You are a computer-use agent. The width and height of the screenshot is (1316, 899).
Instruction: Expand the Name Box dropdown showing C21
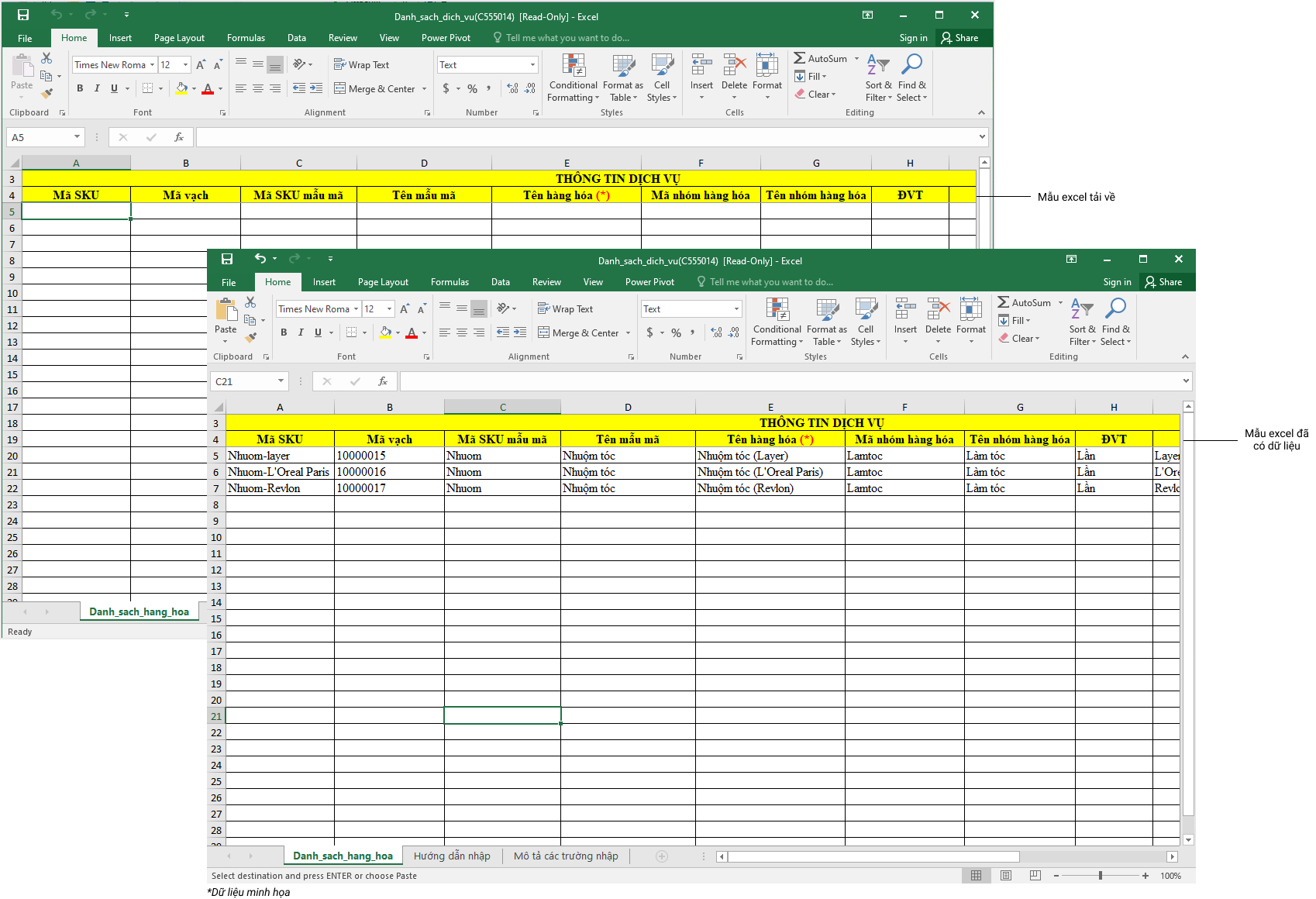tap(281, 381)
